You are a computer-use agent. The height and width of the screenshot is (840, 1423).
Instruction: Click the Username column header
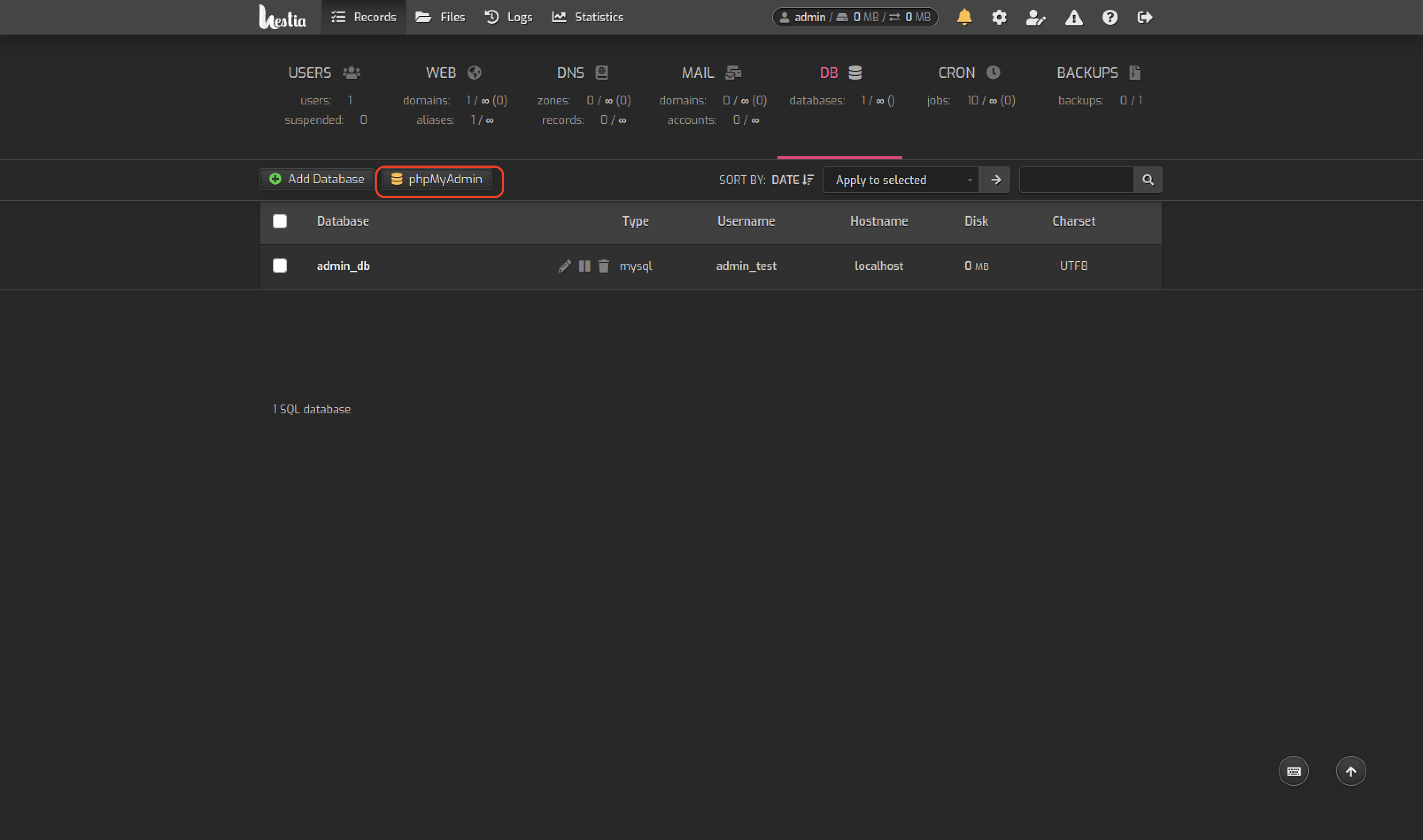(746, 221)
